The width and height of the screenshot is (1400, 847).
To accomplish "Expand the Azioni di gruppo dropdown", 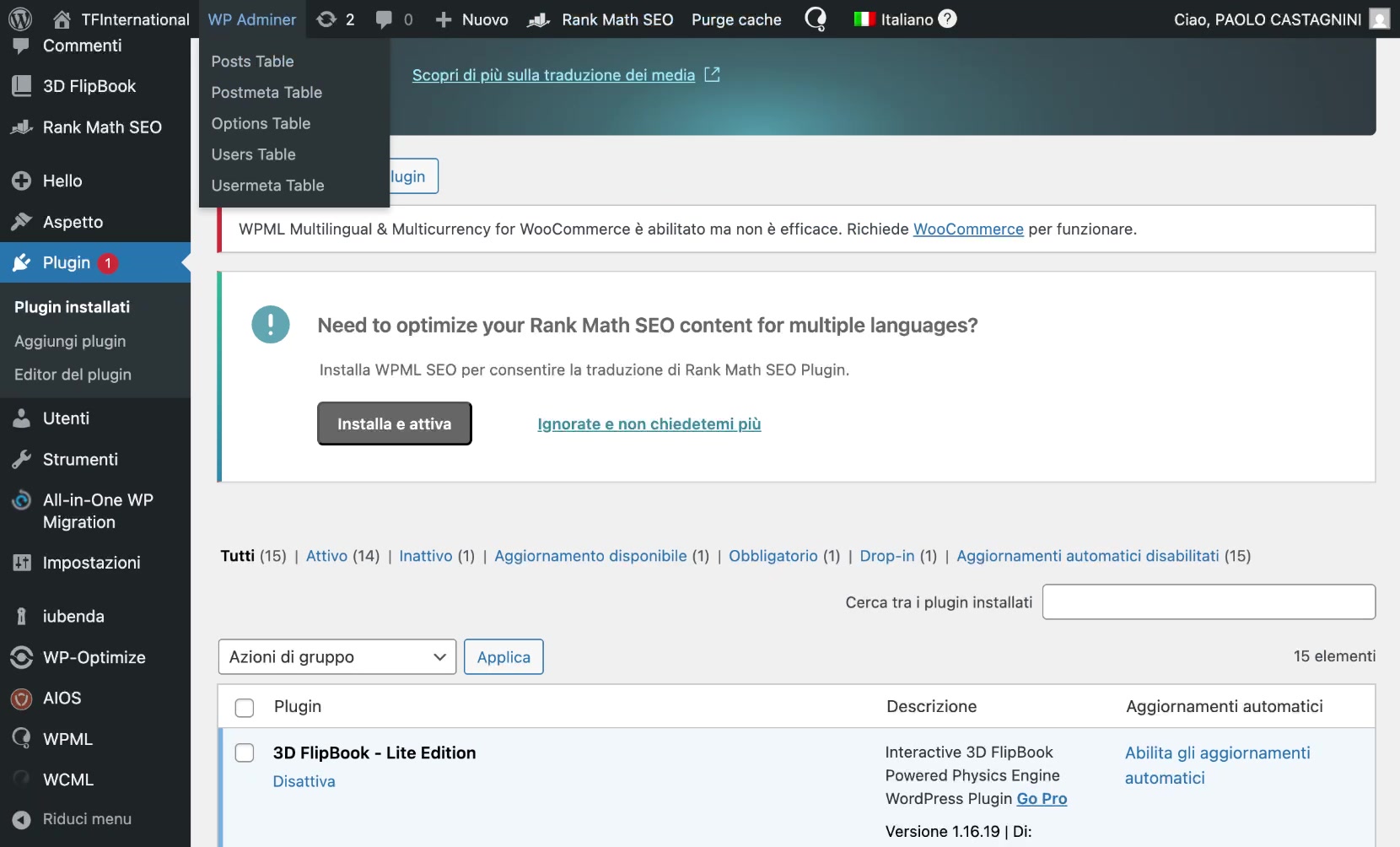I will pos(337,657).
